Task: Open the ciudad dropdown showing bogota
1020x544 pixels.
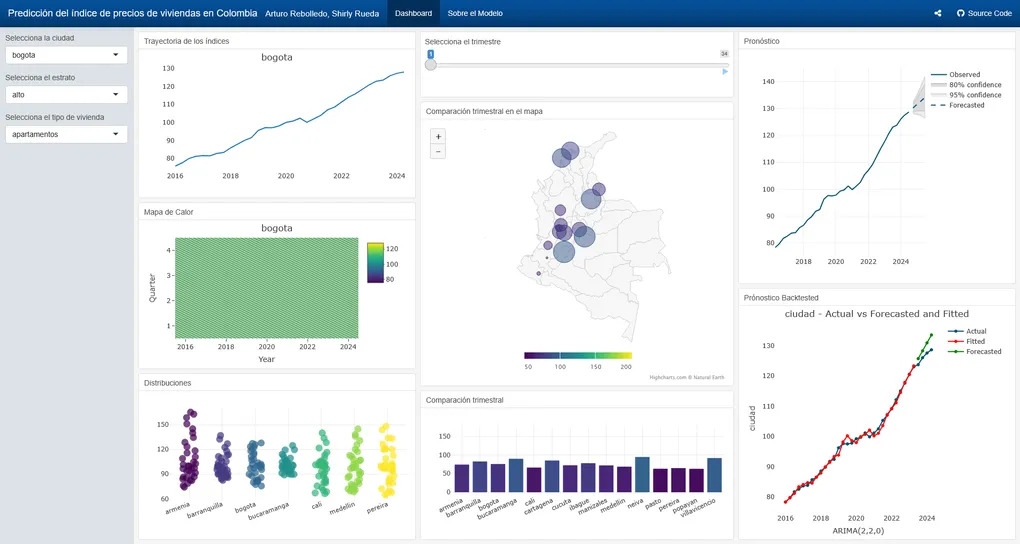Action: tap(66, 55)
